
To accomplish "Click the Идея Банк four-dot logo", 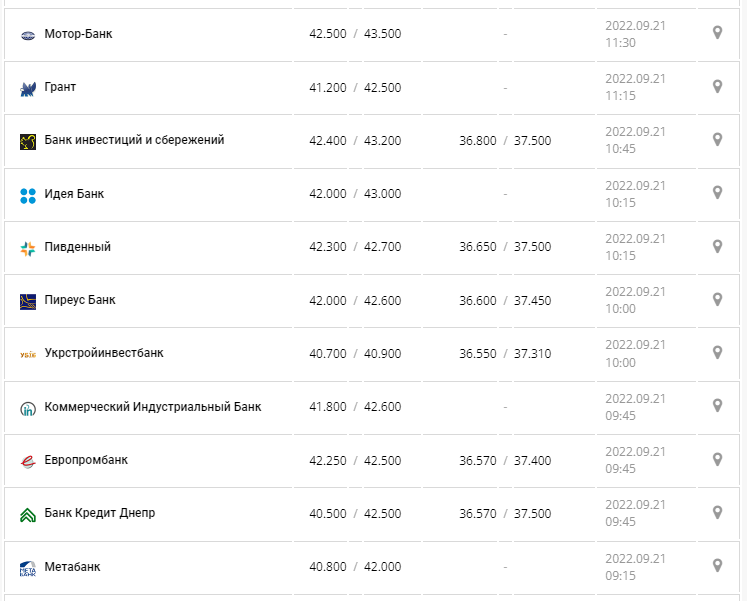I will (x=28, y=195).
